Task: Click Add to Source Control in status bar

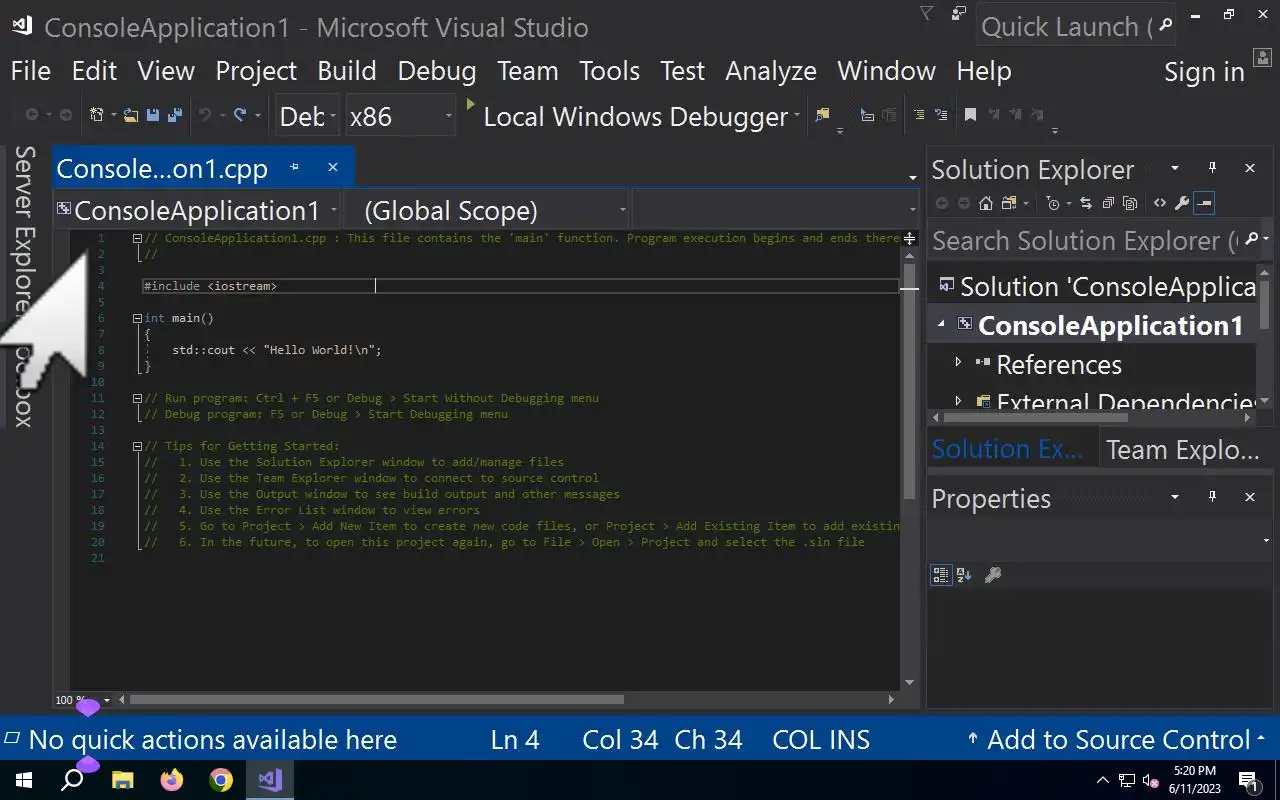Action: coord(1118,740)
